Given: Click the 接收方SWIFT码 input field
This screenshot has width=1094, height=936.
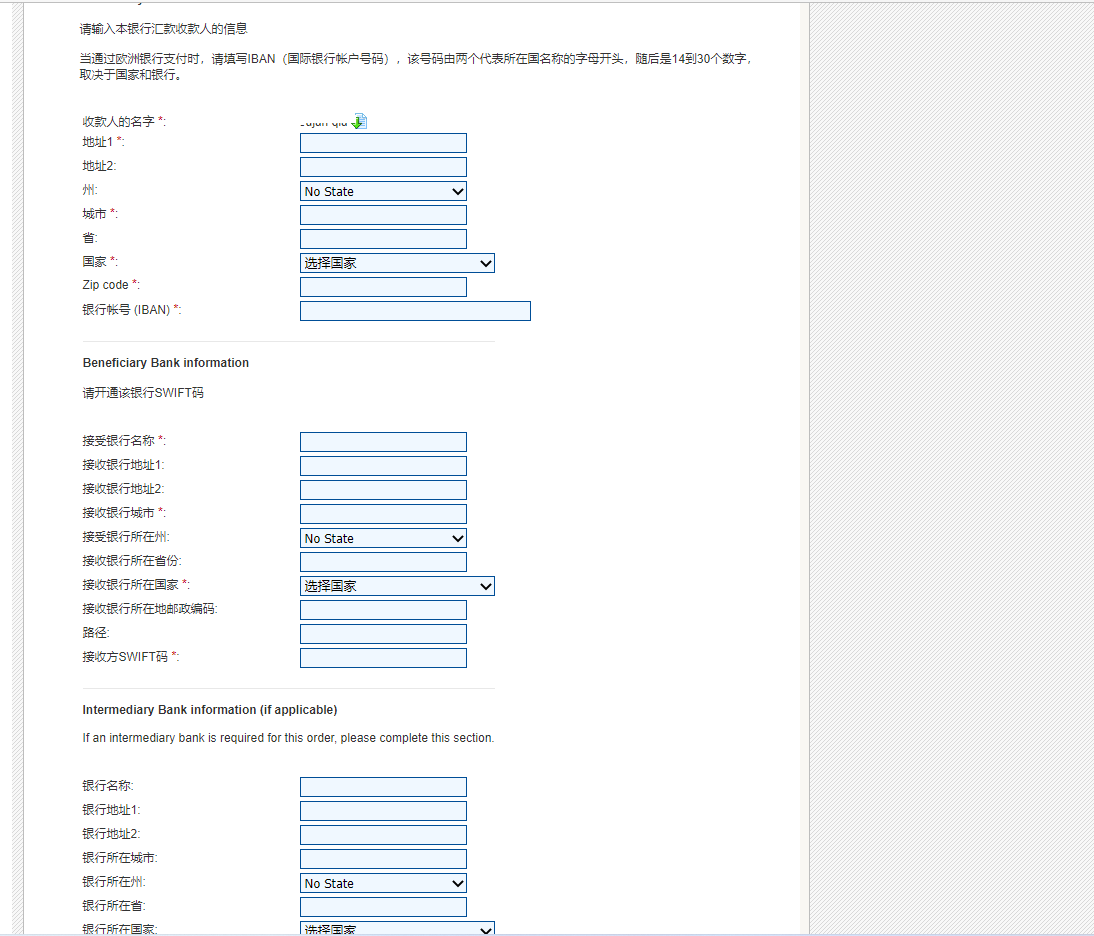Looking at the screenshot, I should [x=383, y=657].
